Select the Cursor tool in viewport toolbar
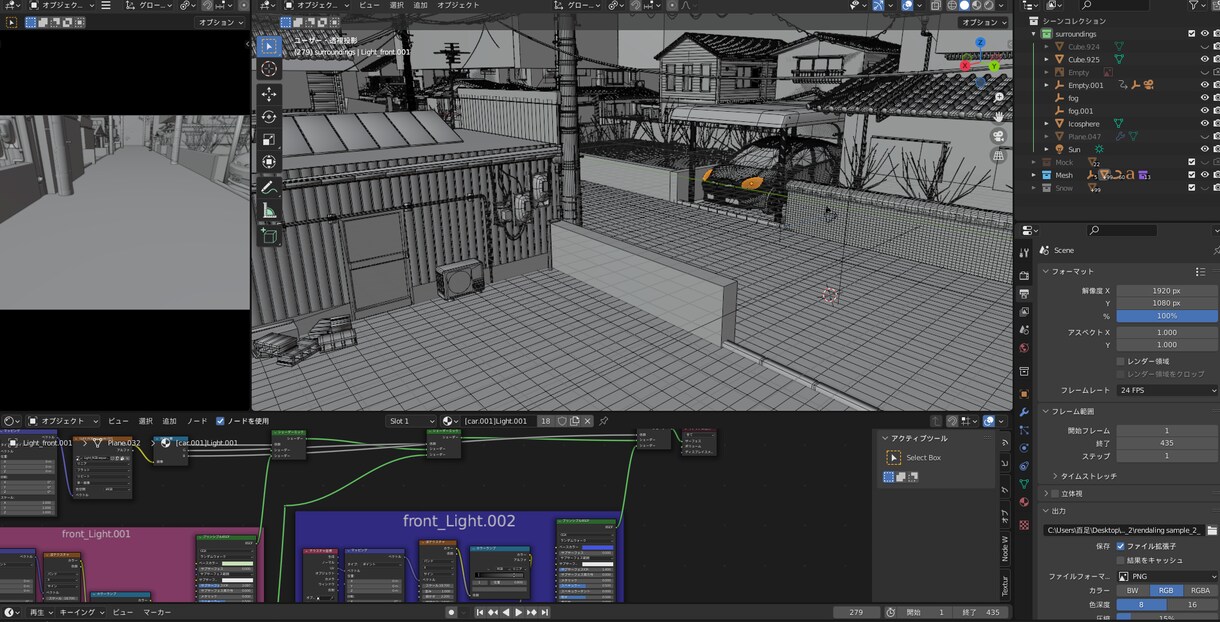 (268, 69)
